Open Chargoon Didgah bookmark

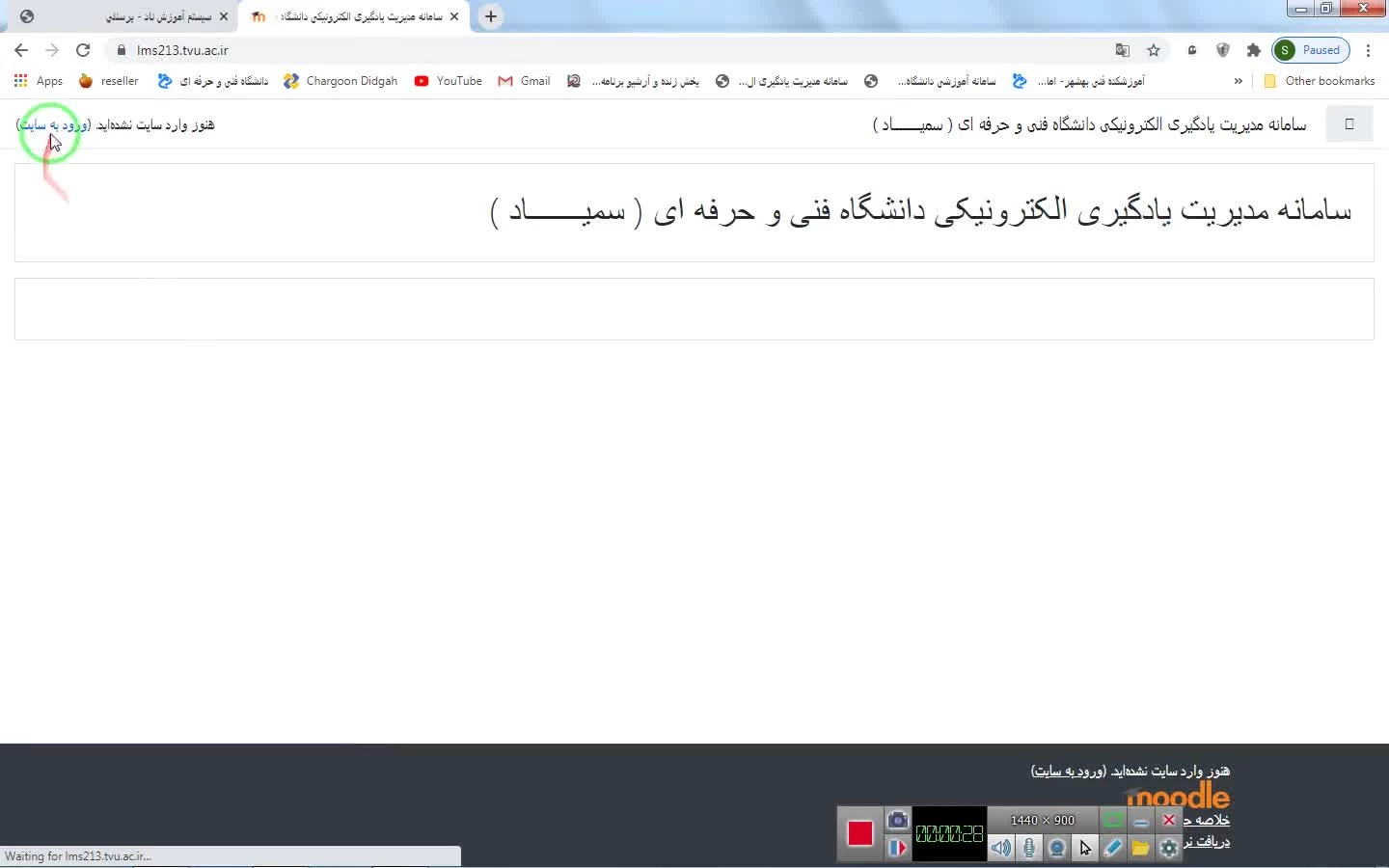point(340,81)
